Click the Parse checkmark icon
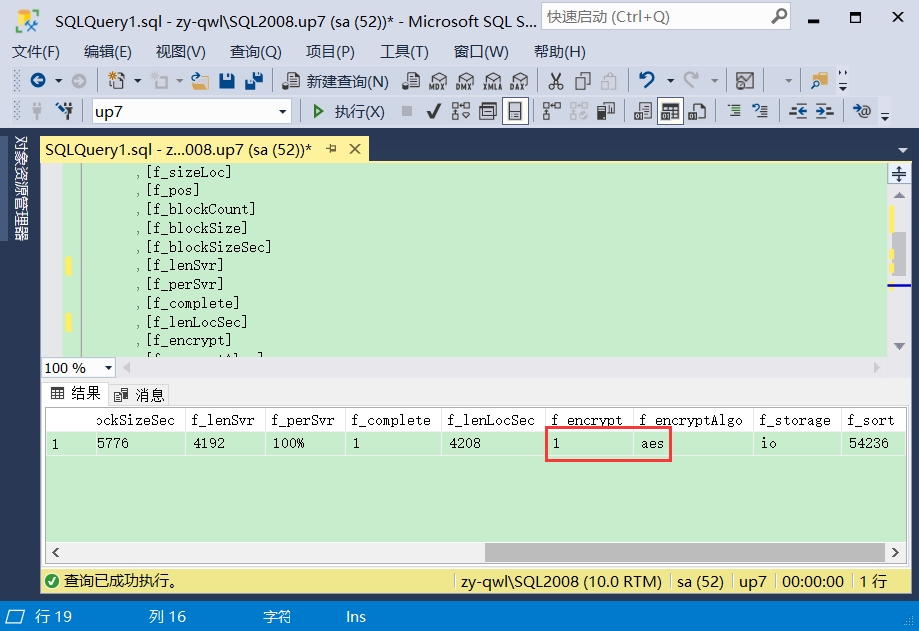The height and width of the screenshot is (631, 919). [x=434, y=111]
